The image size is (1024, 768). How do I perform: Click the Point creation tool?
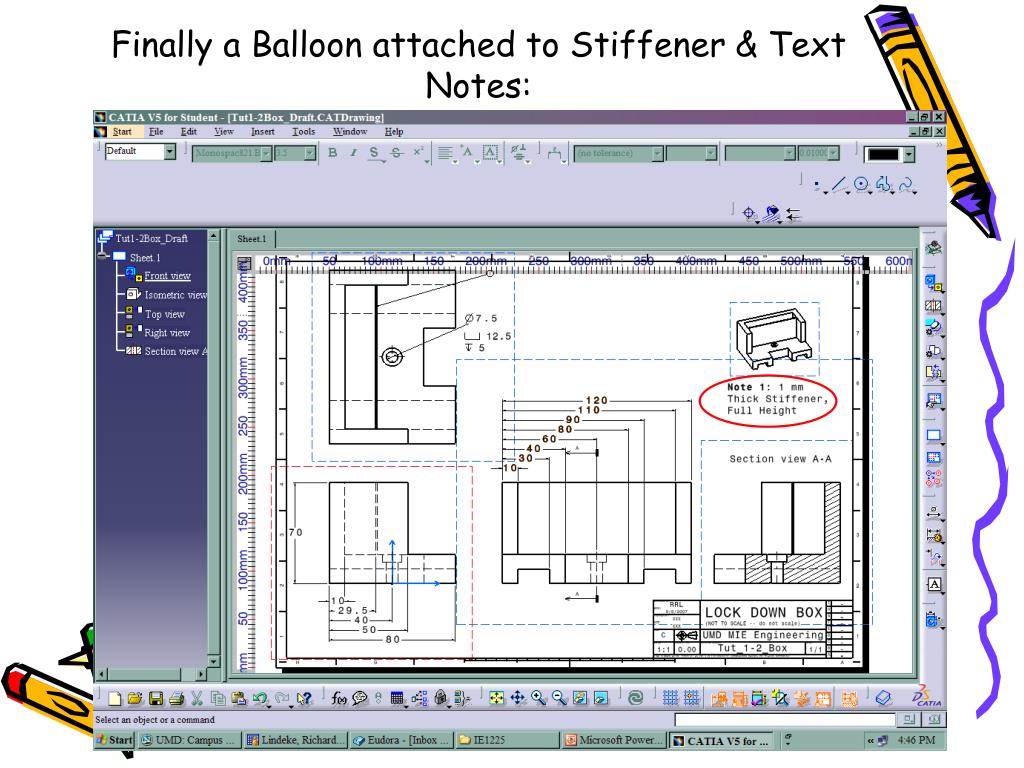[x=818, y=185]
